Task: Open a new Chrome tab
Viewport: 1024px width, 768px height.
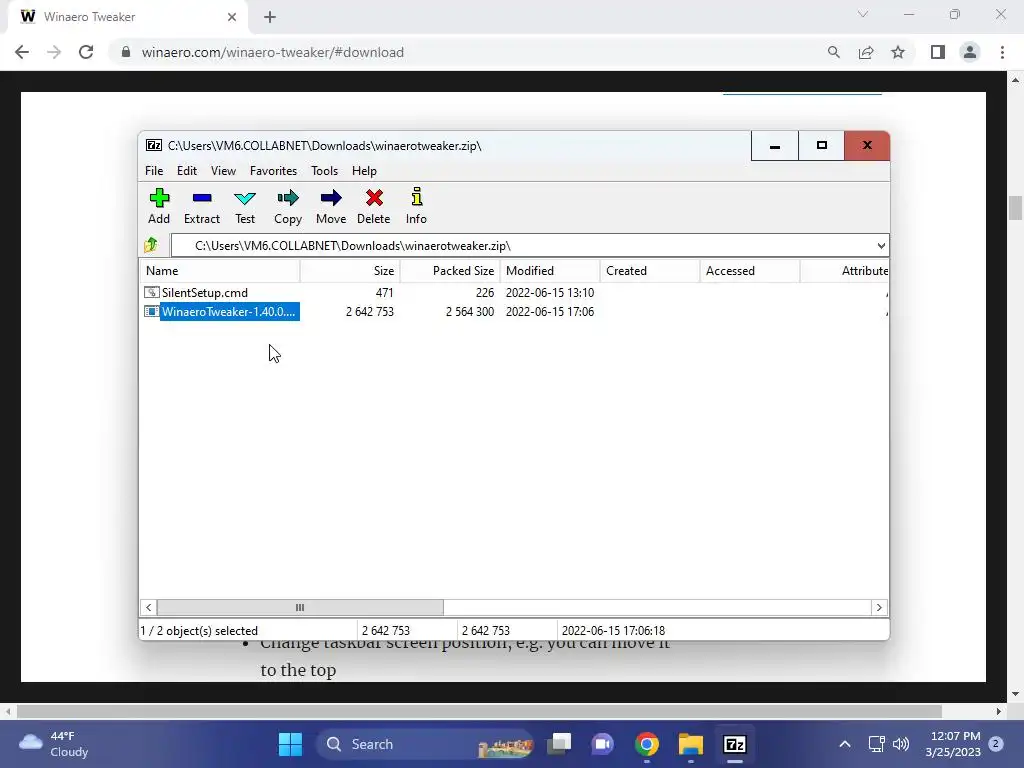Action: (x=270, y=17)
